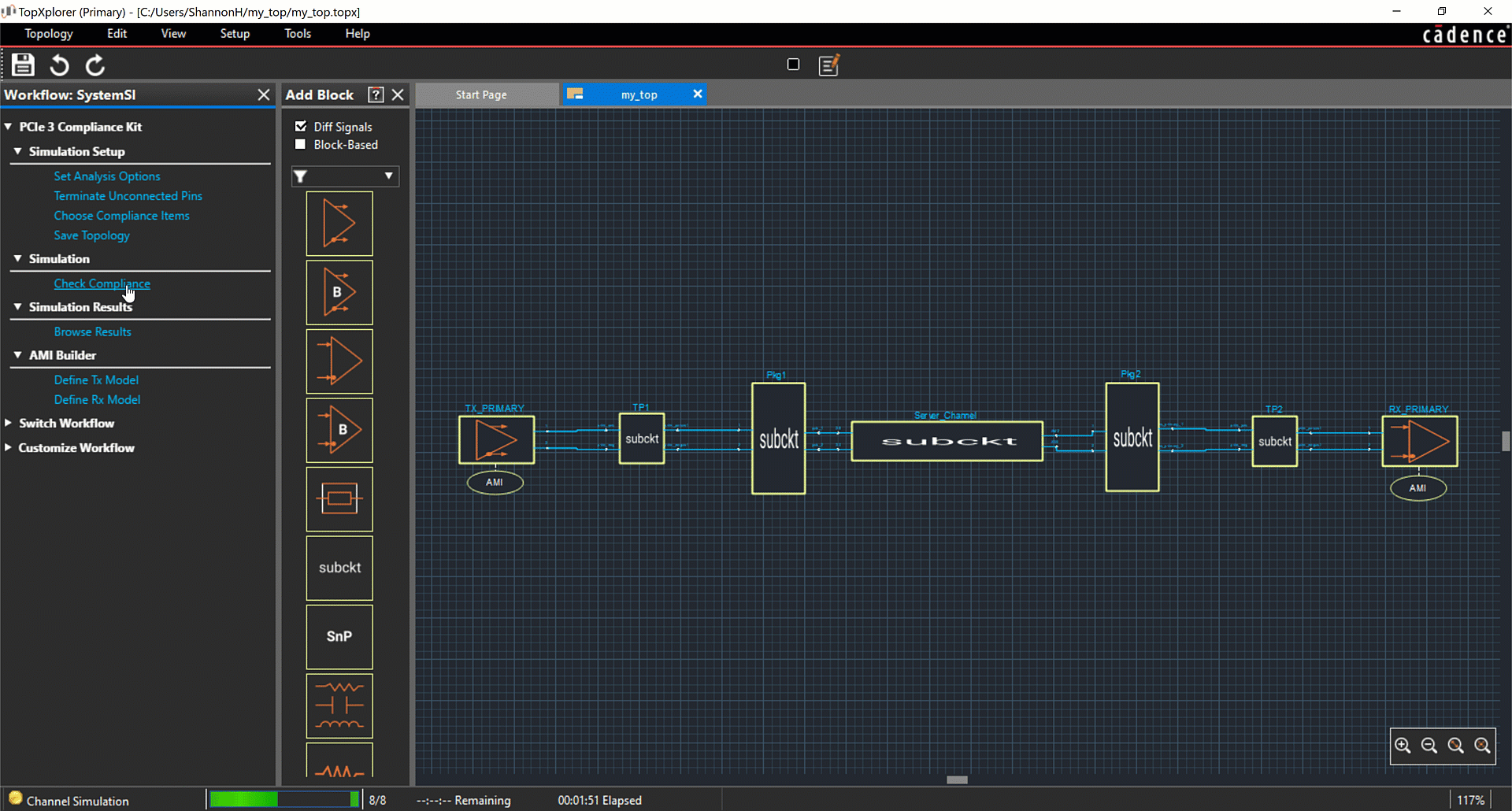Image resolution: width=1512 pixels, height=811 pixels.
Task: Select the differential transmitter block icon
Action: (x=339, y=224)
